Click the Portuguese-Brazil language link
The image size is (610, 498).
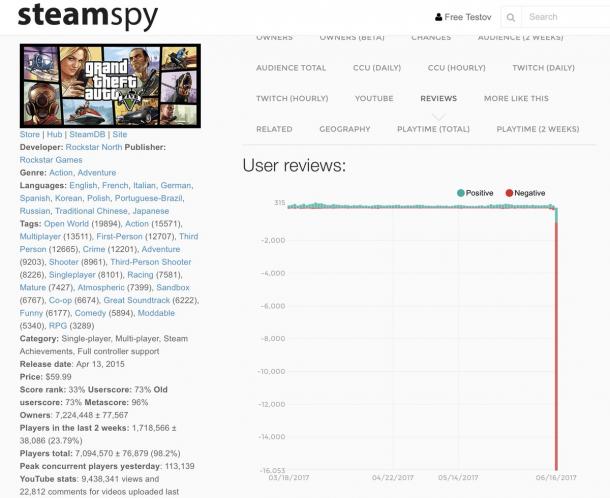click(x=148, y=198)
